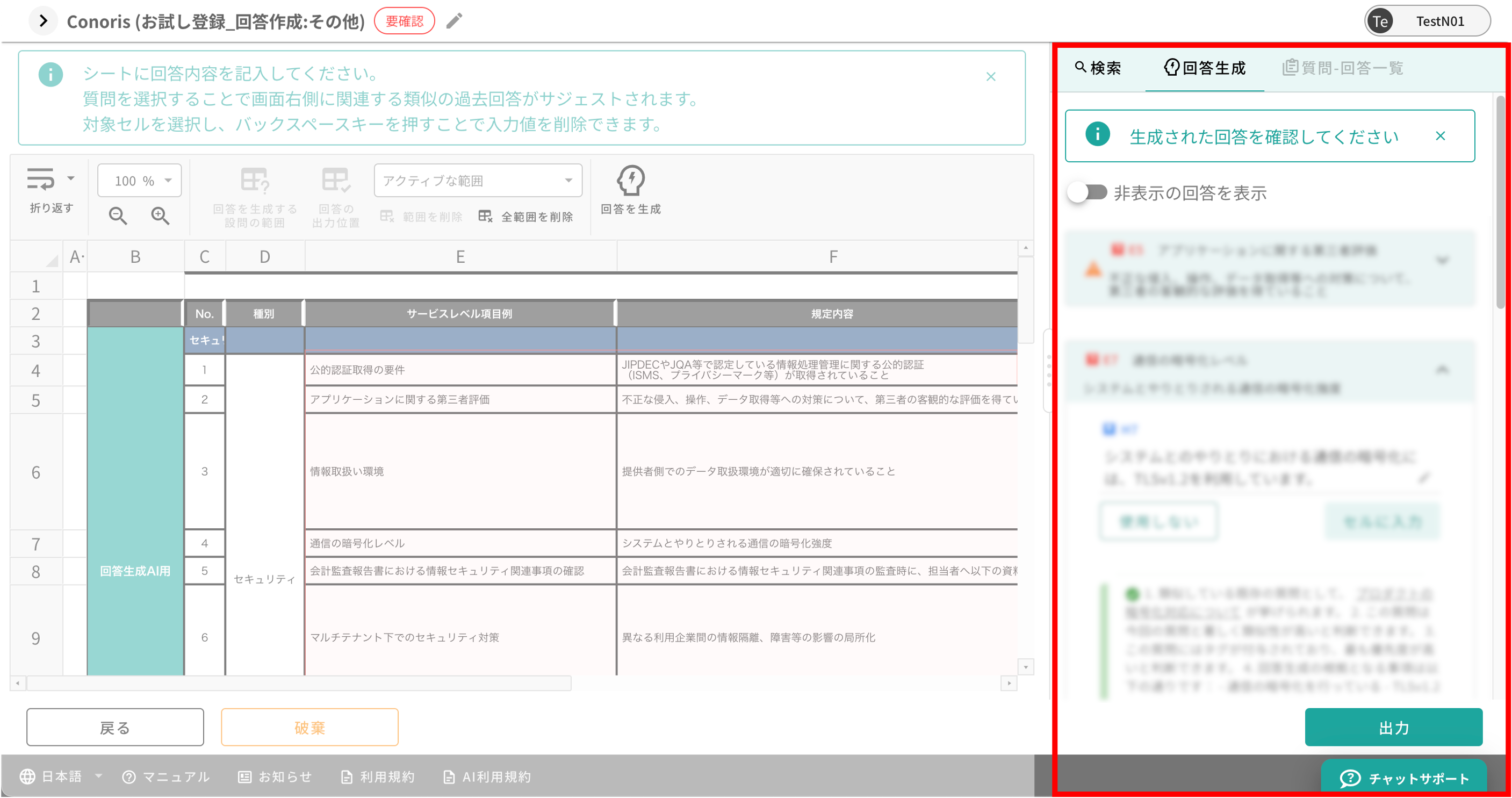Open the アクティブな範囲 dropdown
This screenshot has width=1512, height=798.
click(x=478, y=181)
